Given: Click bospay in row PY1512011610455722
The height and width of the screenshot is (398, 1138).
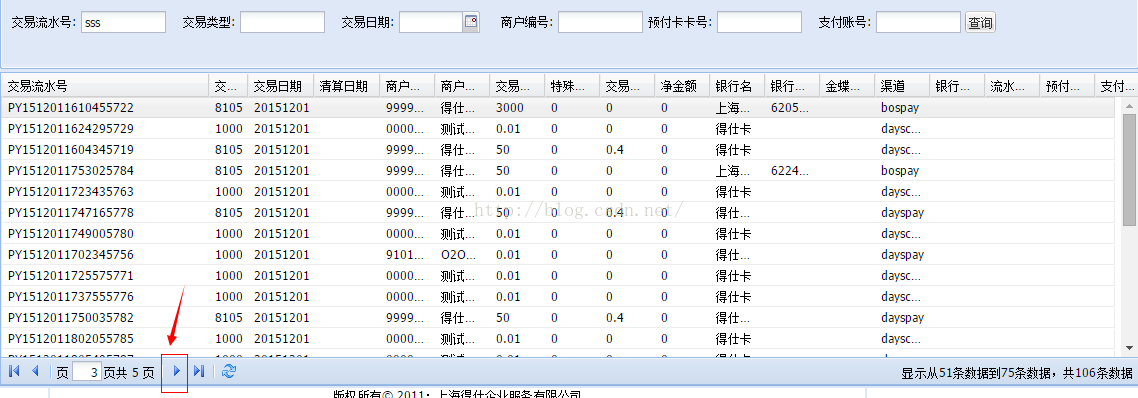Looking at the screenshot, I should point(900,108).
